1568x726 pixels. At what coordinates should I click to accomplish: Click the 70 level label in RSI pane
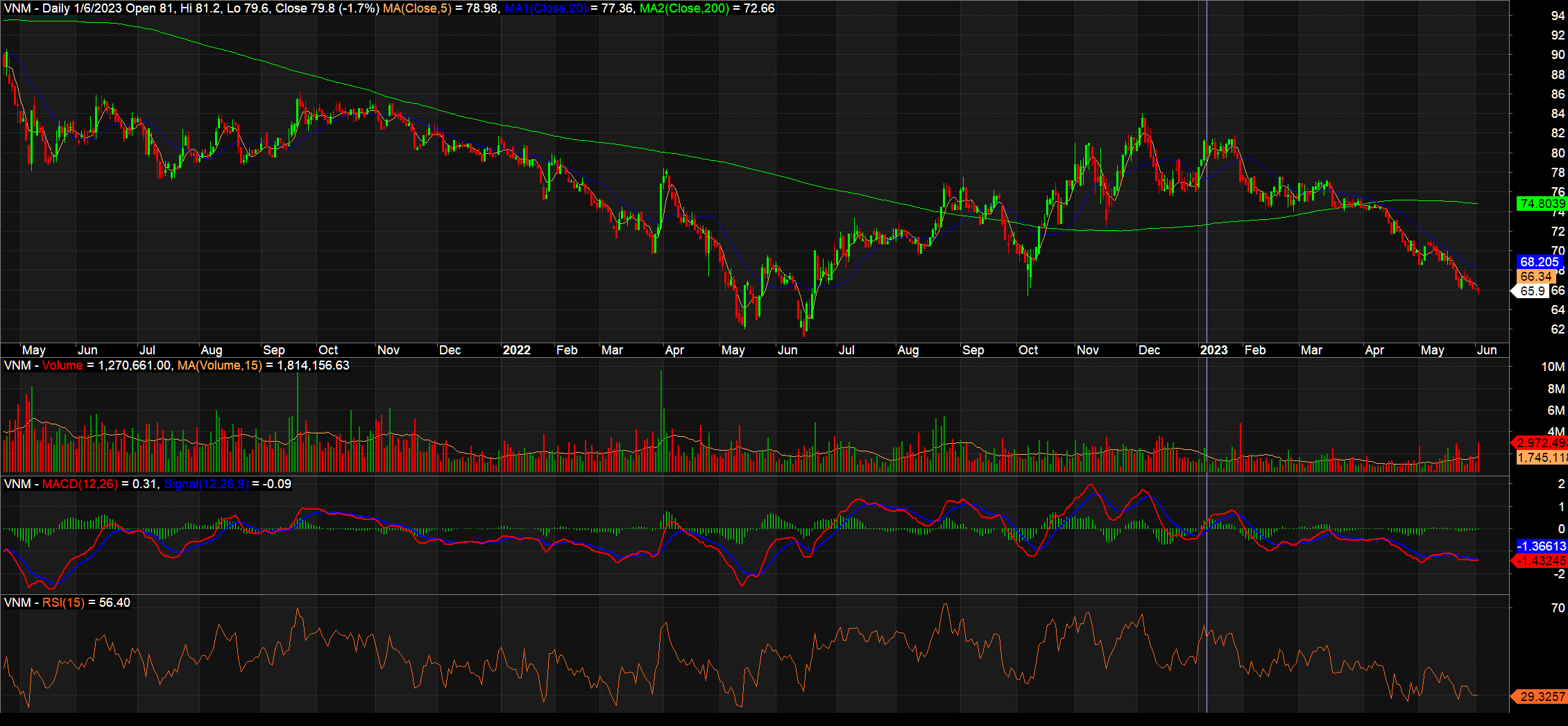coord(1558,608)
